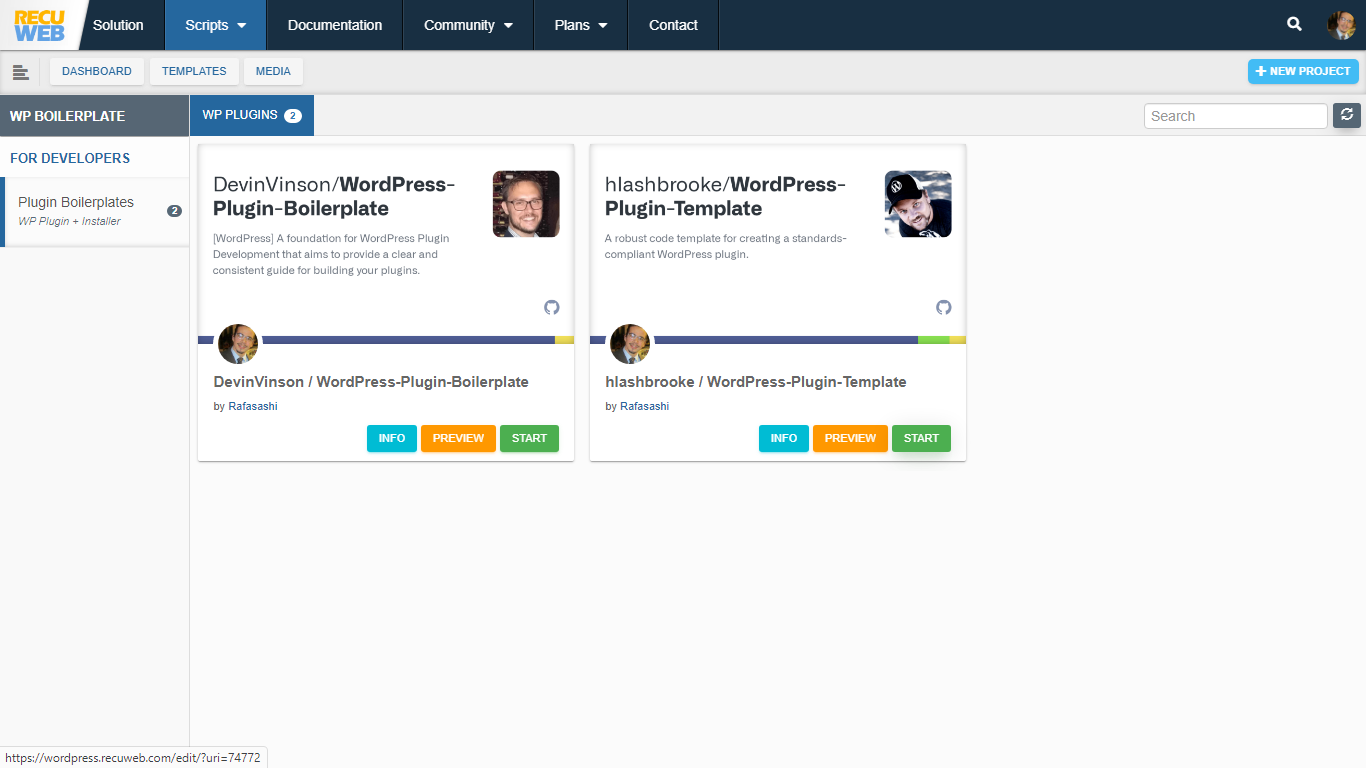Click the DevinVinson / WordPress-Plugin-Boilerplate title
Viewport: 1366px width, 768px height.
click(x=371, y=382)
